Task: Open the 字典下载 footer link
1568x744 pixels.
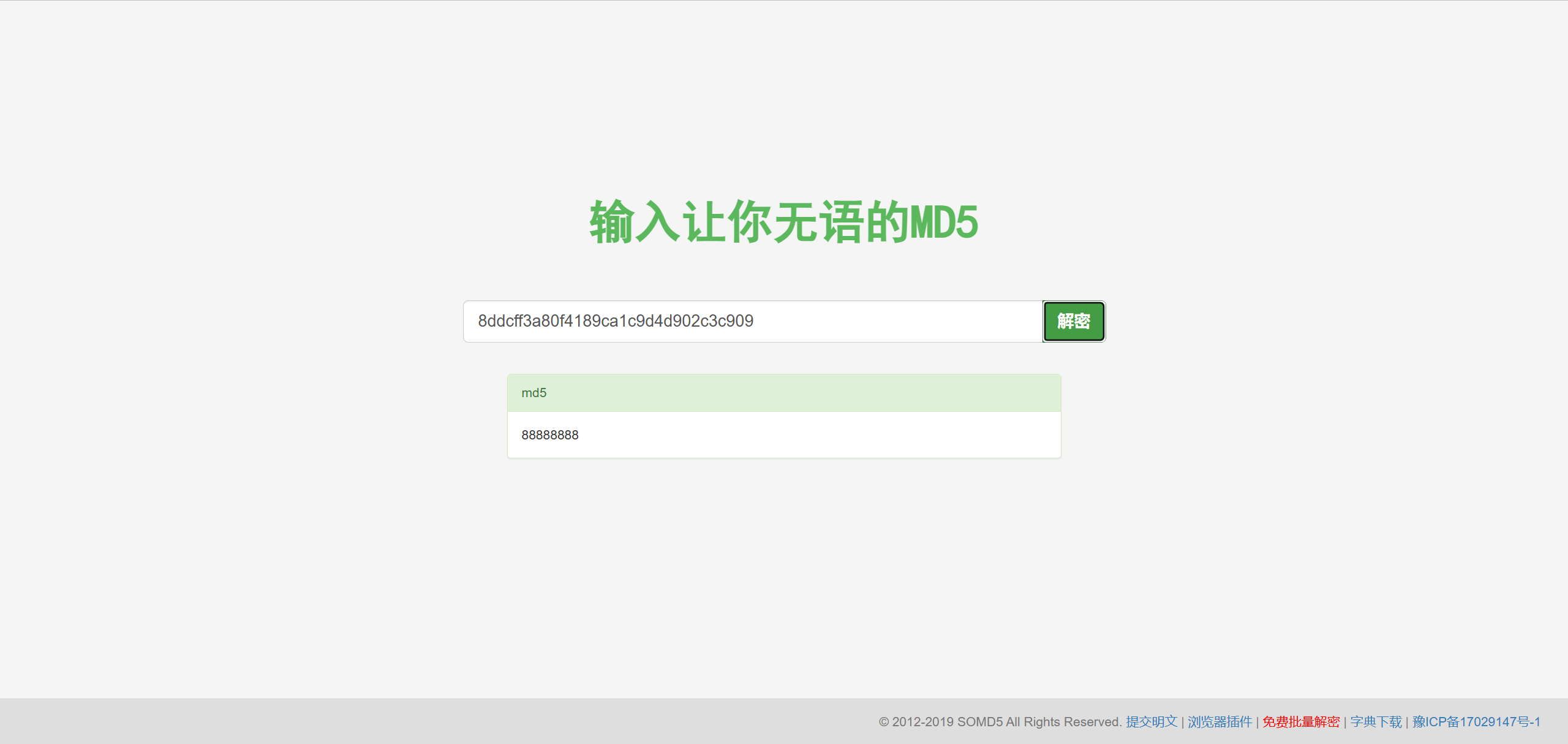Action: [x=1376, y=722]
